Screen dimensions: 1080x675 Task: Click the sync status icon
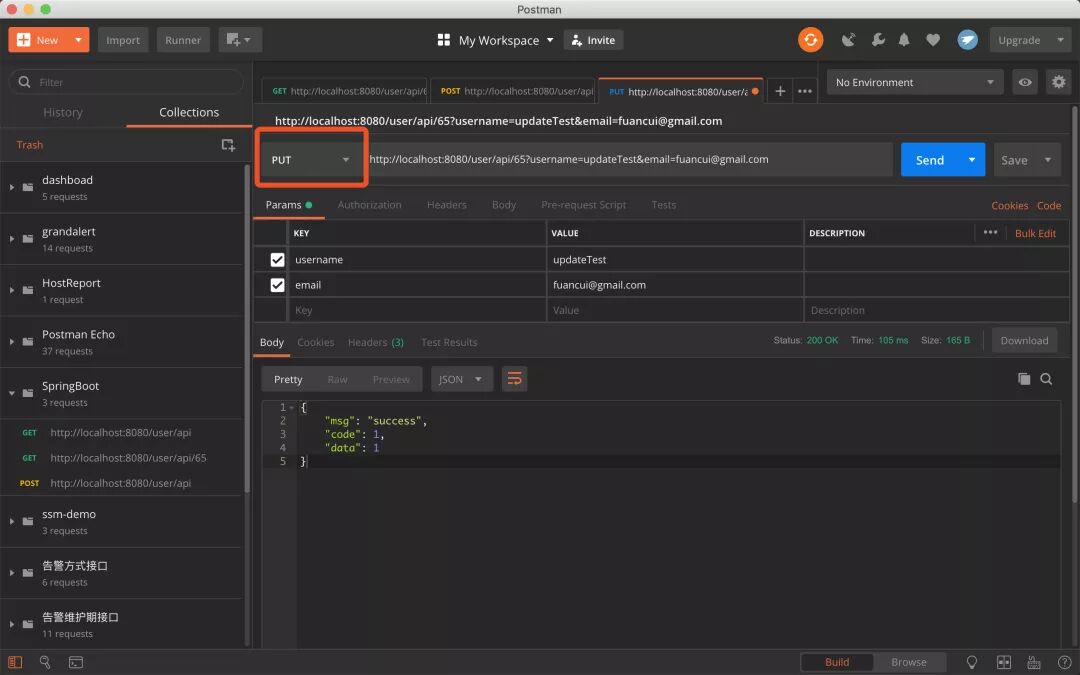[x=811, y=40]
